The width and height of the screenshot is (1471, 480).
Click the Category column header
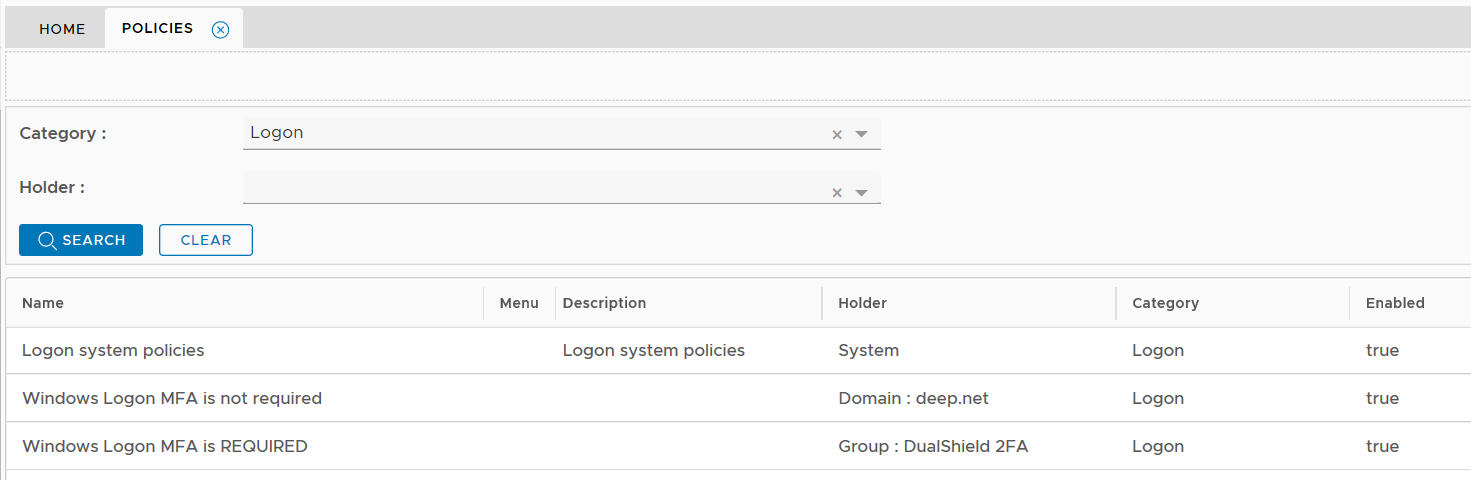[x=1165, y=303]
